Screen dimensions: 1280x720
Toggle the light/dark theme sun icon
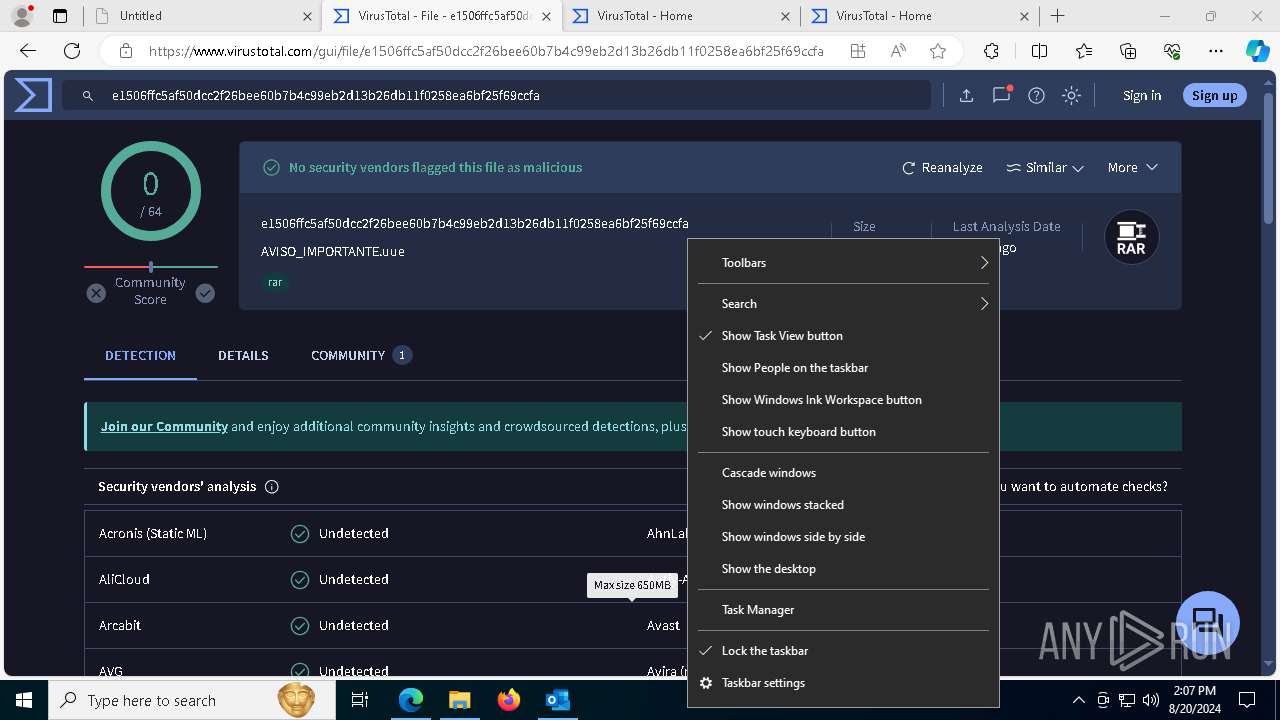(x=1071, y=95)
